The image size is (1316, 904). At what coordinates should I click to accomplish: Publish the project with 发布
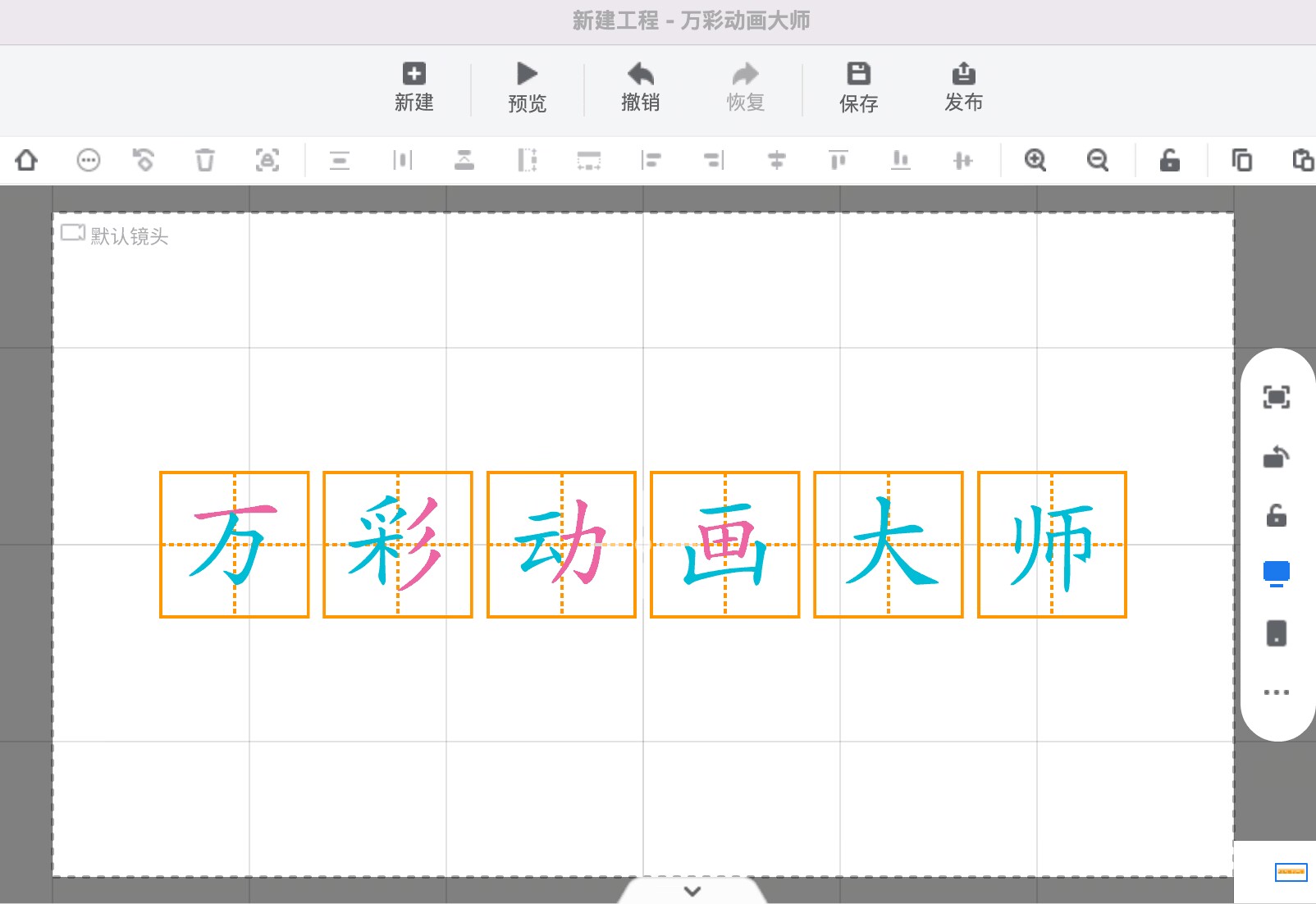coord(963,87)
